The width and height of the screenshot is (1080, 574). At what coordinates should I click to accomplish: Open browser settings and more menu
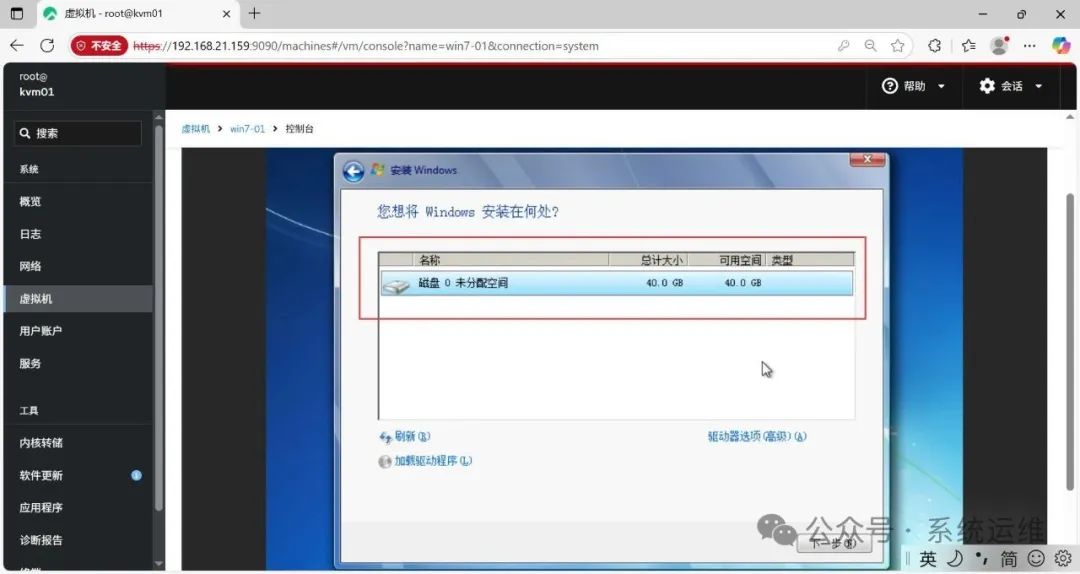tap(1029, 45)
